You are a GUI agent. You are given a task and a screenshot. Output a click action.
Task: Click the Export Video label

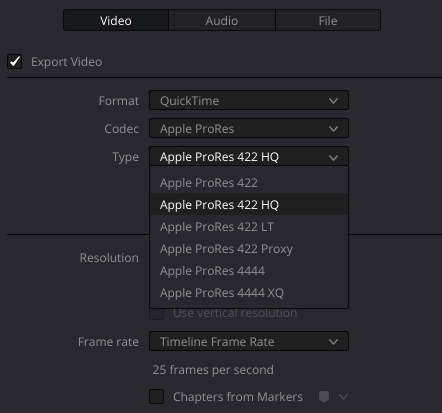(x=67, y=62)
